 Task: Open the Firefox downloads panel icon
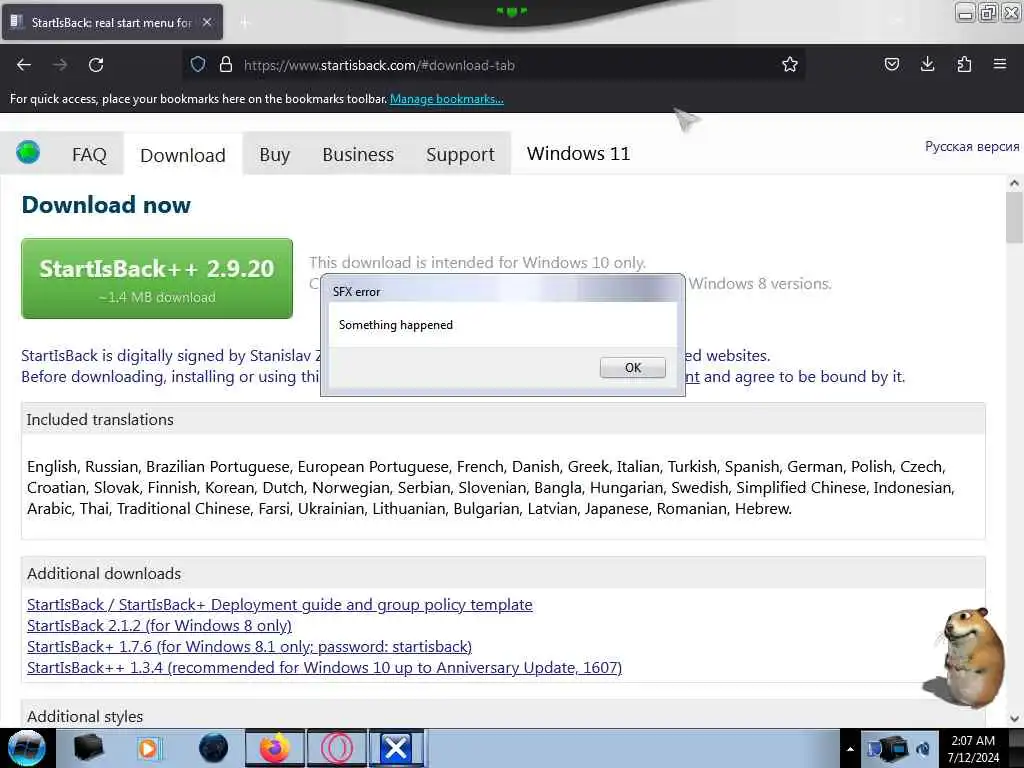[x=927, y=64]
